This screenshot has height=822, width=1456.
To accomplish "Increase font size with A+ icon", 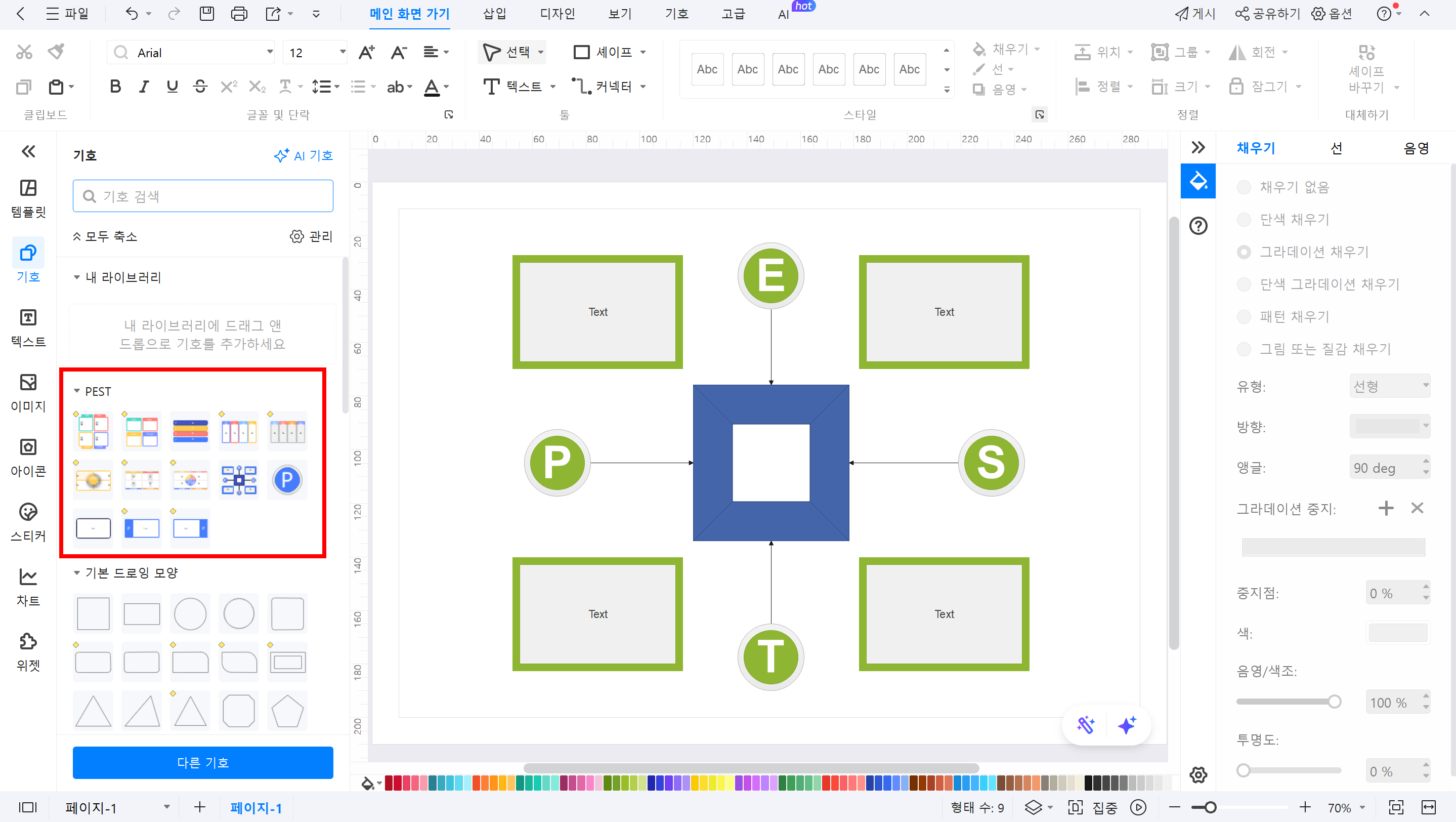I will pyautogui.click(x=366, y=53).
